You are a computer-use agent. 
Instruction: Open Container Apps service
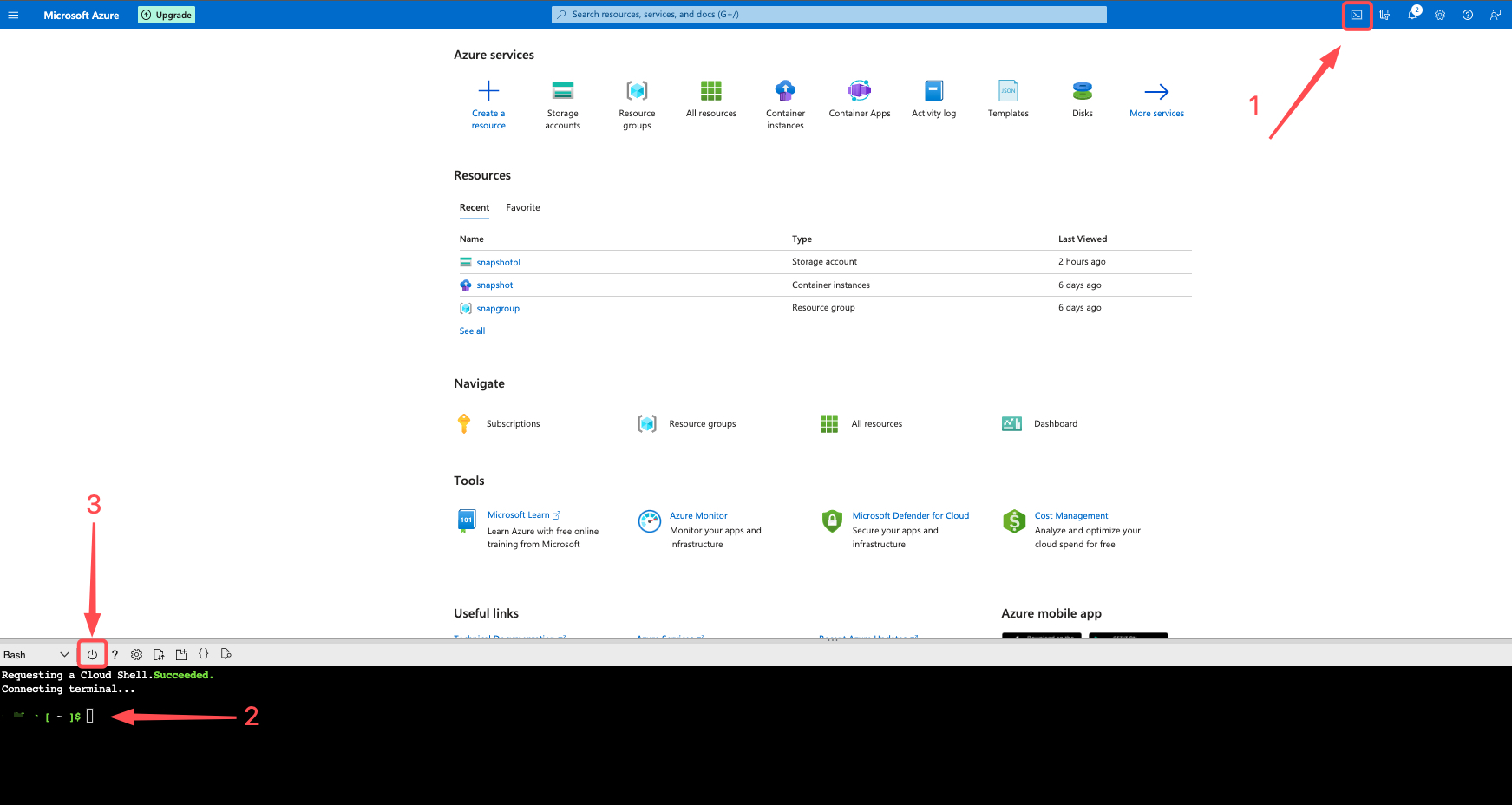pos(860,98)
